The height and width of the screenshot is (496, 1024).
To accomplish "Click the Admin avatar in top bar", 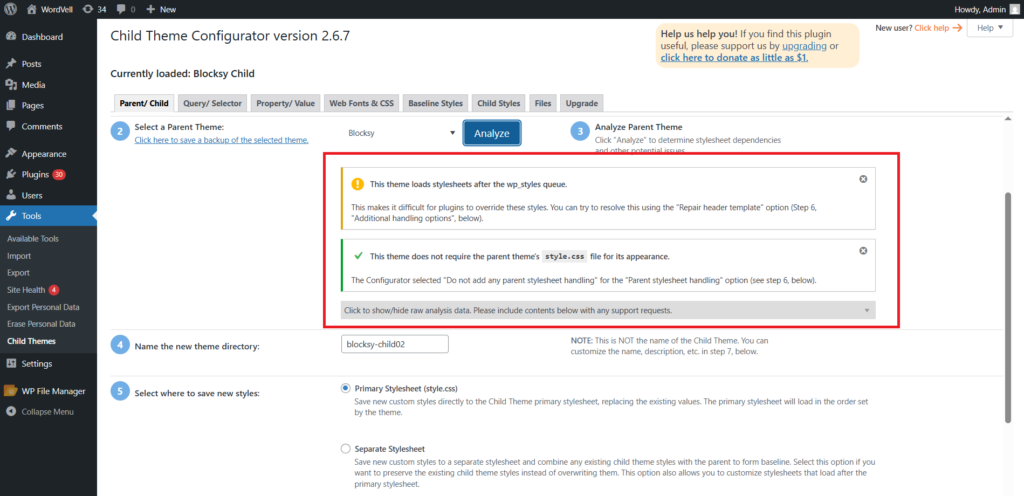I will coord(1014,9).
